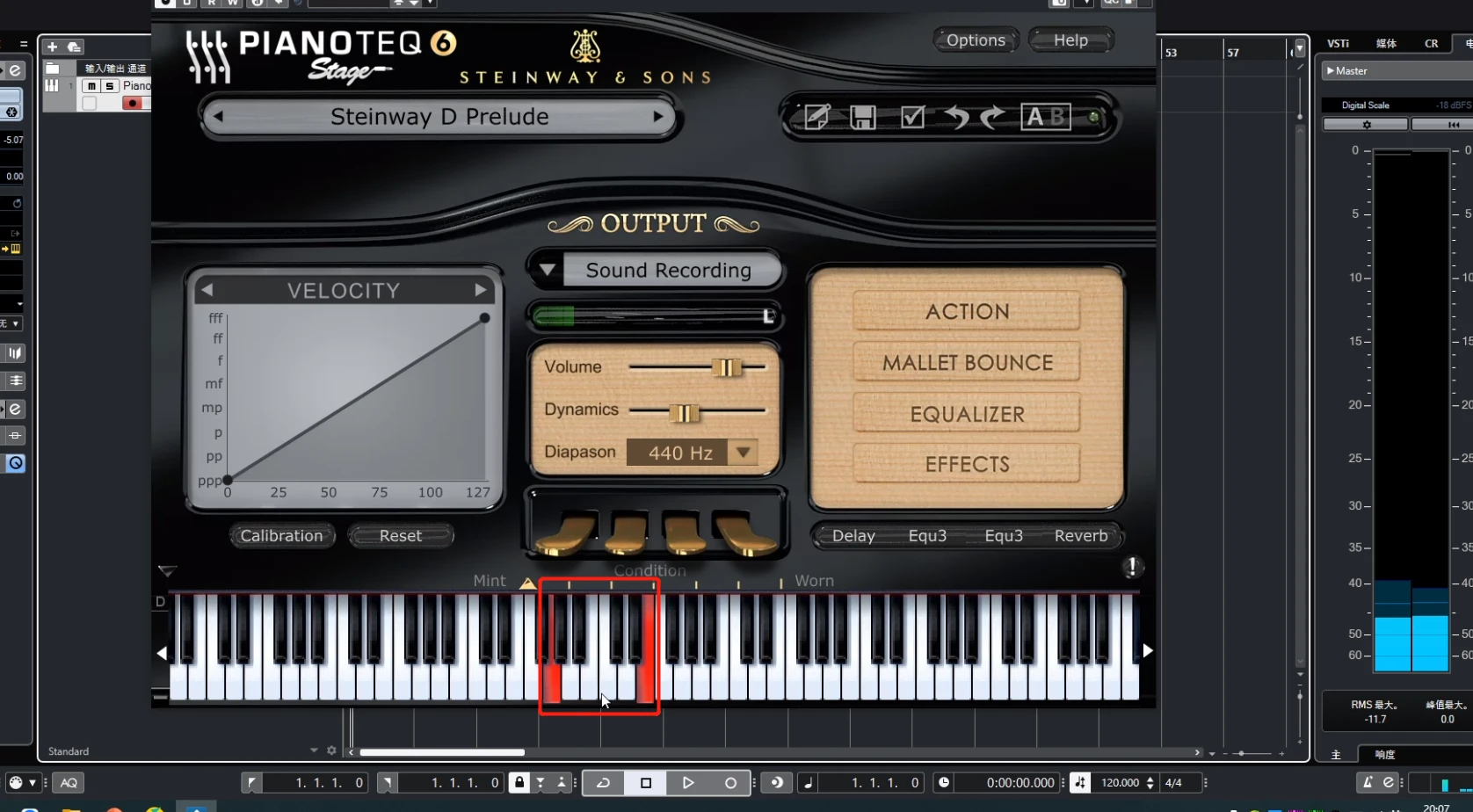Click the transport Play button
Screen dimensions: 1473x812
coord(688,782)
